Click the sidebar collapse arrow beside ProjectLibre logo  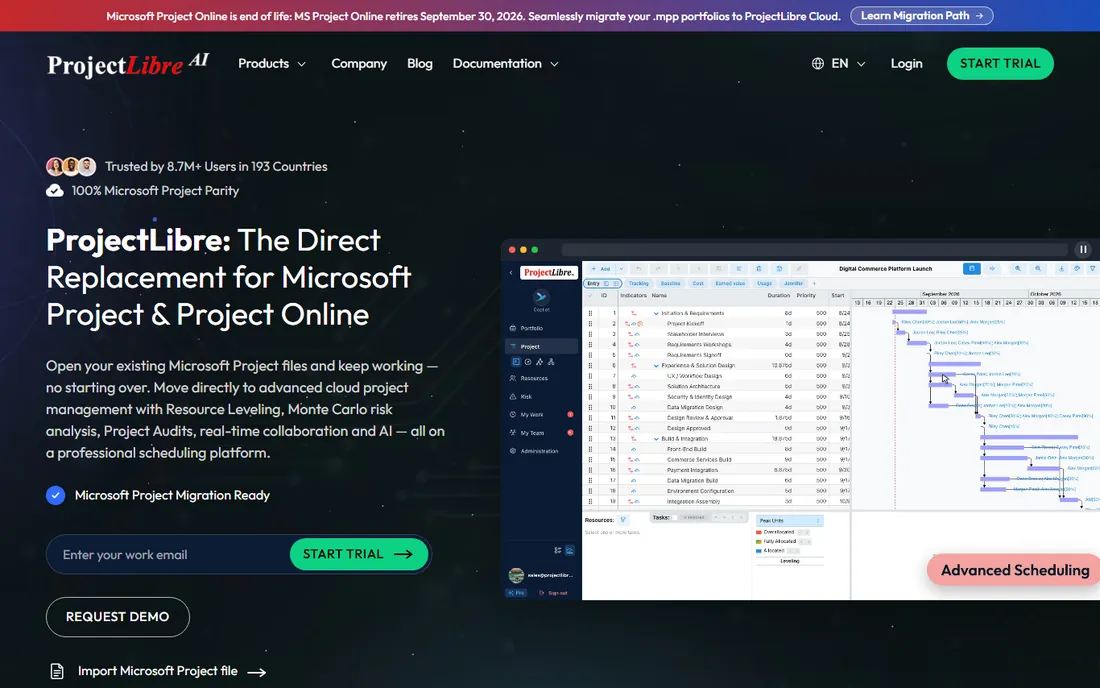(511, 273)
